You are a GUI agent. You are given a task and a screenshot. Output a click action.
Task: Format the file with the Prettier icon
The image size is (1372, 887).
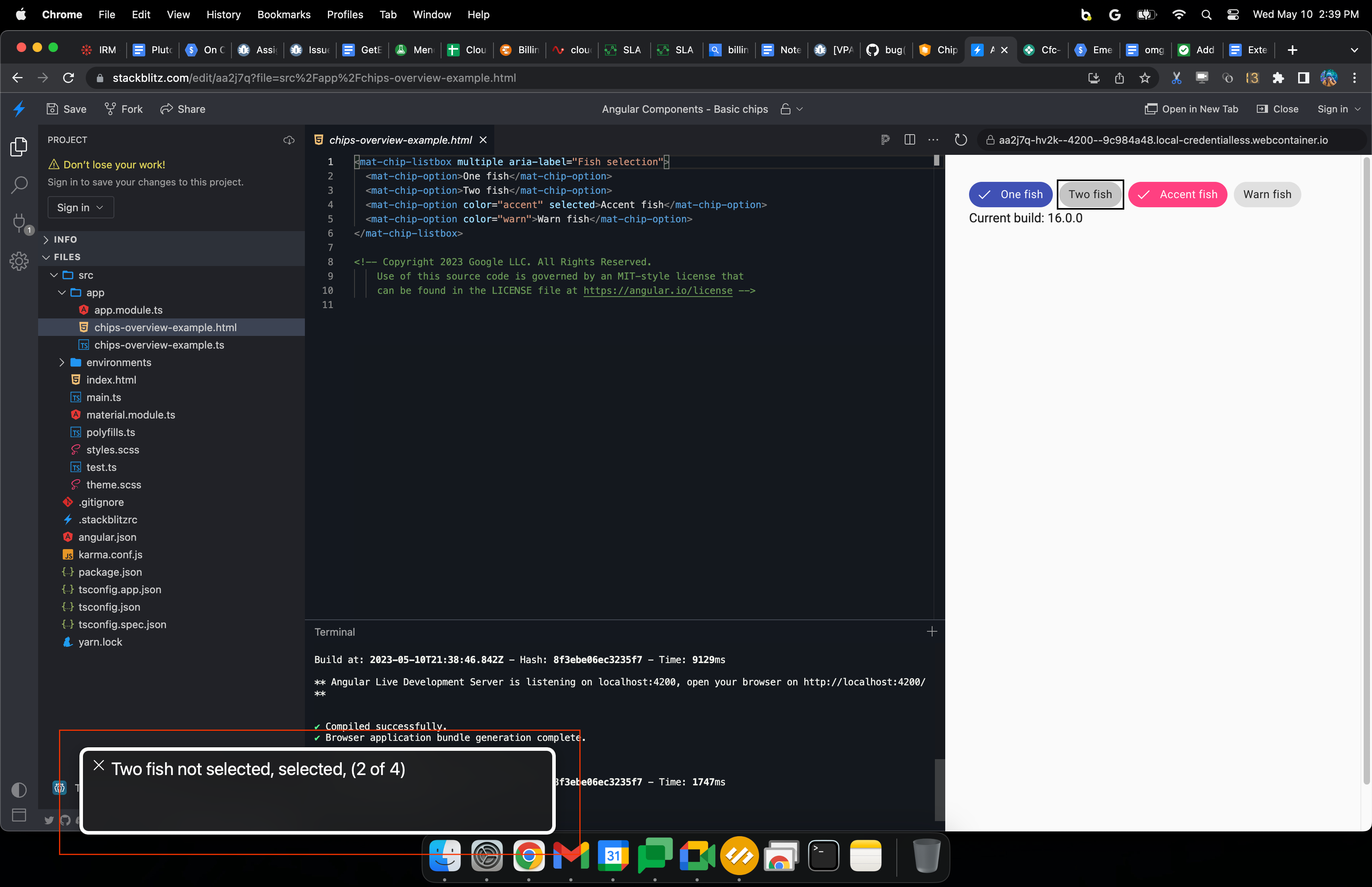[885, 140]
